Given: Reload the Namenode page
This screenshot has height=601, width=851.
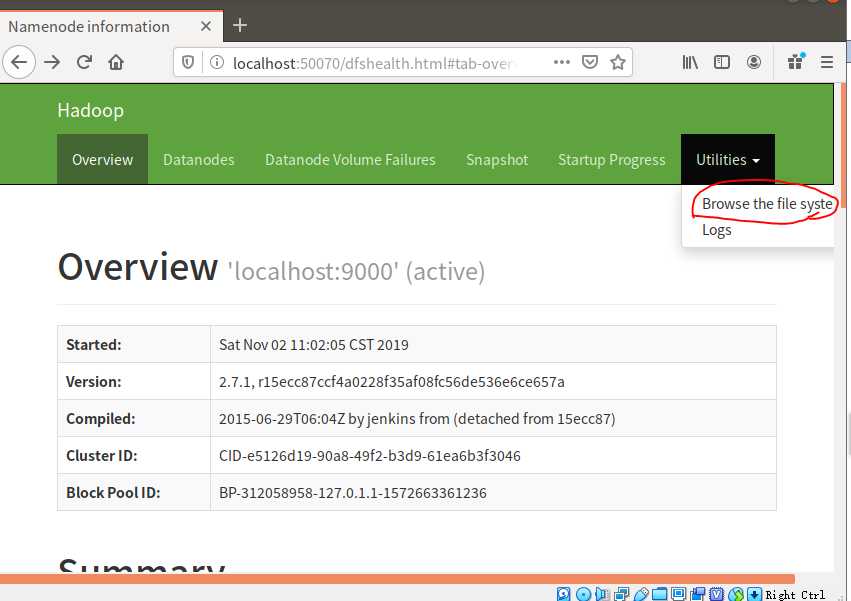Looking at the screenshot, I should (84, 62).
